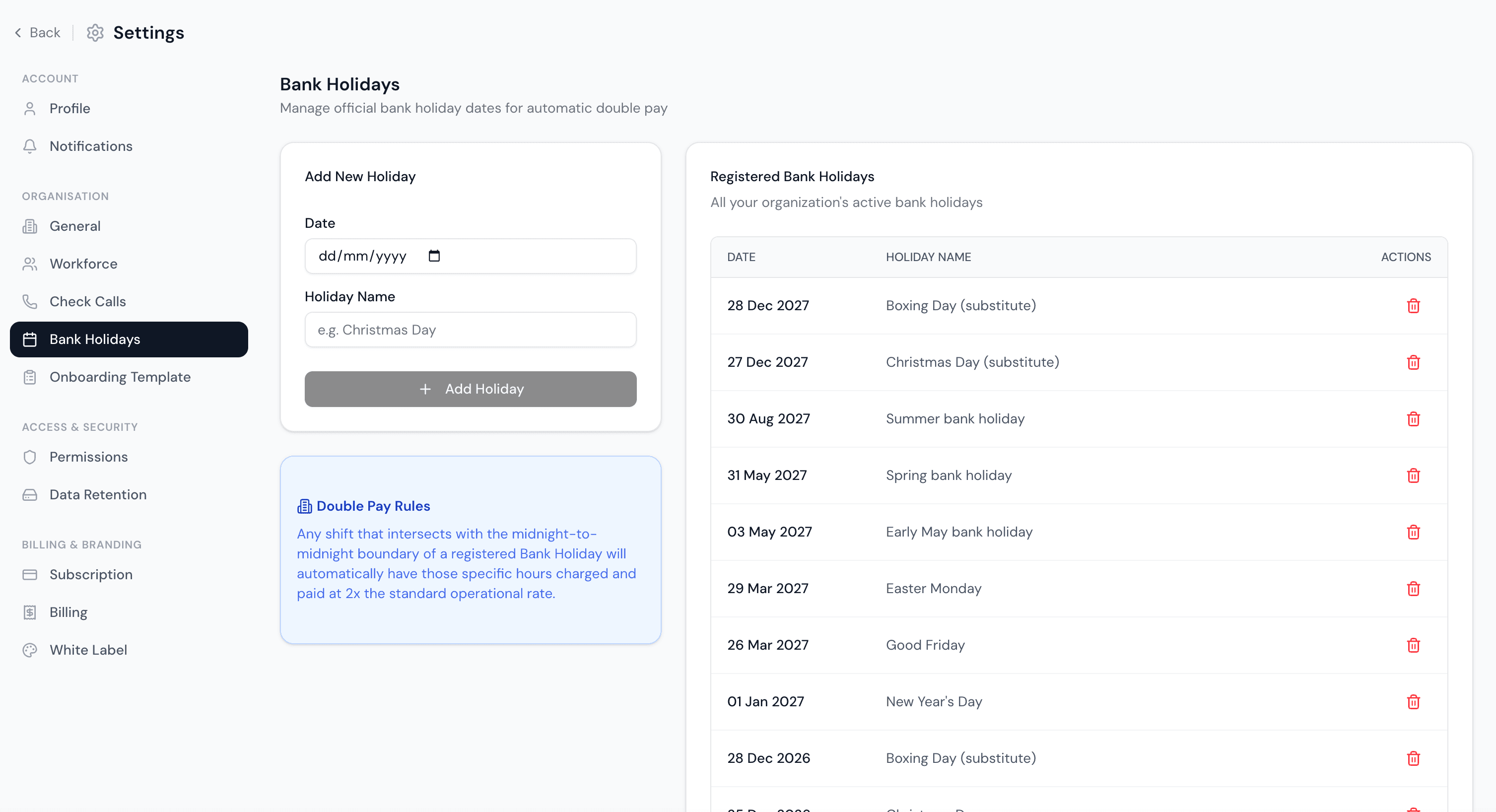The width and height of the screenshot is (1496, 812).
Task: Click the 'New Year's Day' name cell
Action: (934, 702)
